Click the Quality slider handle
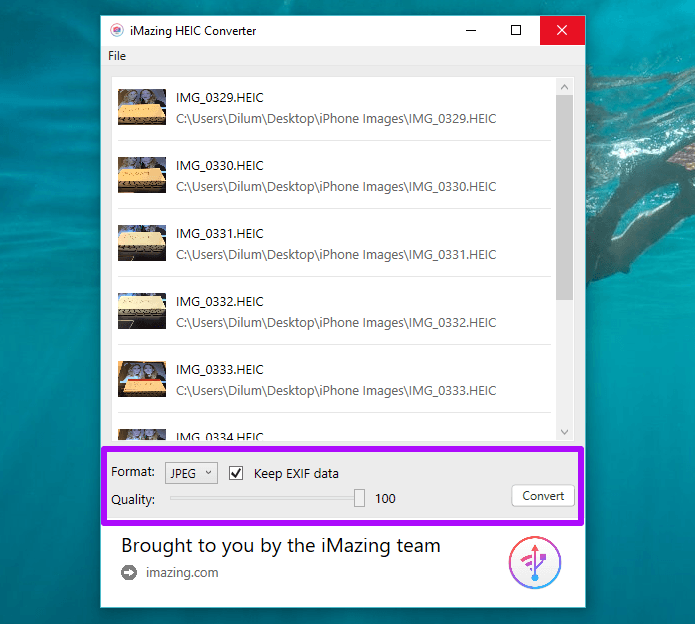Viewport: 695px width, 624px height. pos(359,498)
